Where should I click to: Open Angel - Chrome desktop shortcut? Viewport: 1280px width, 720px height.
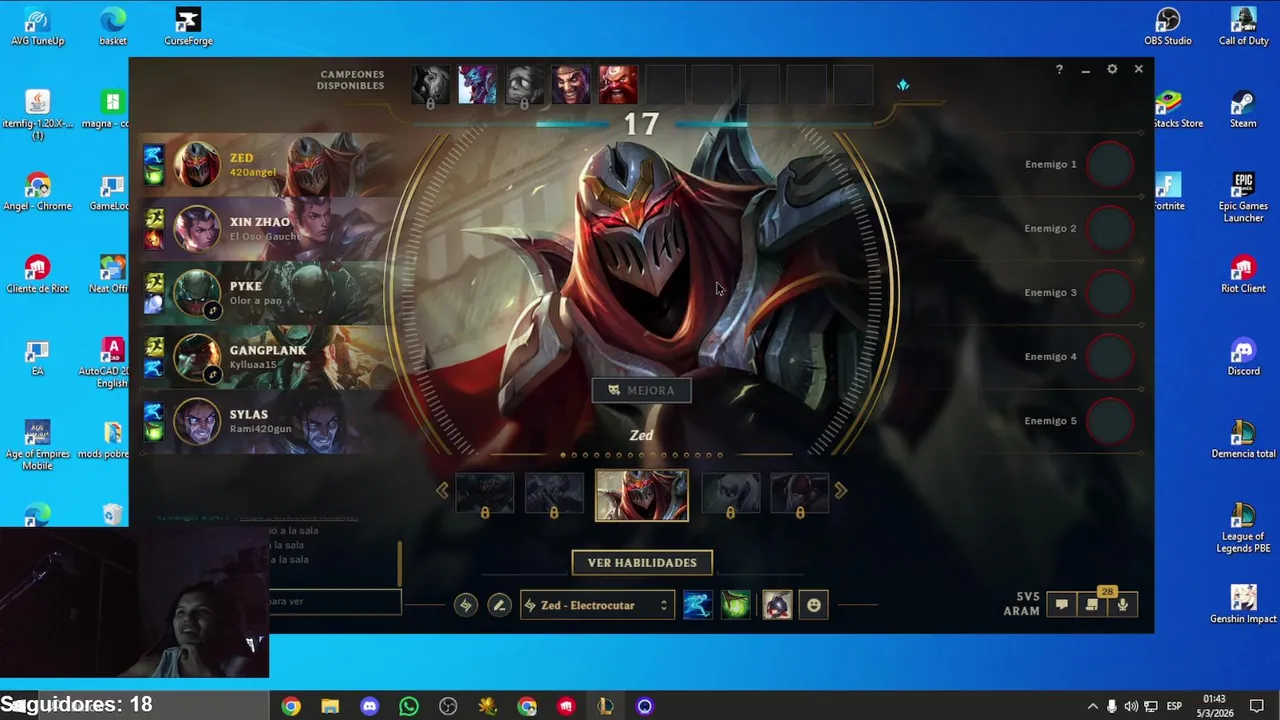[37, 192]
